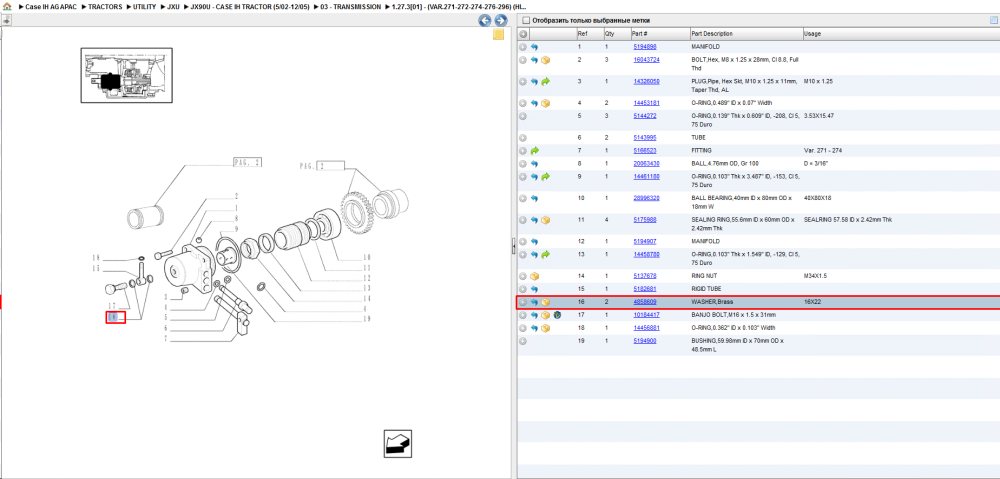Image resolution: width=1000 pixels, height=479 pixels.
Task: Click blue back-arrow icon on BALL 4.76mm row
Action: pos(534,164)
